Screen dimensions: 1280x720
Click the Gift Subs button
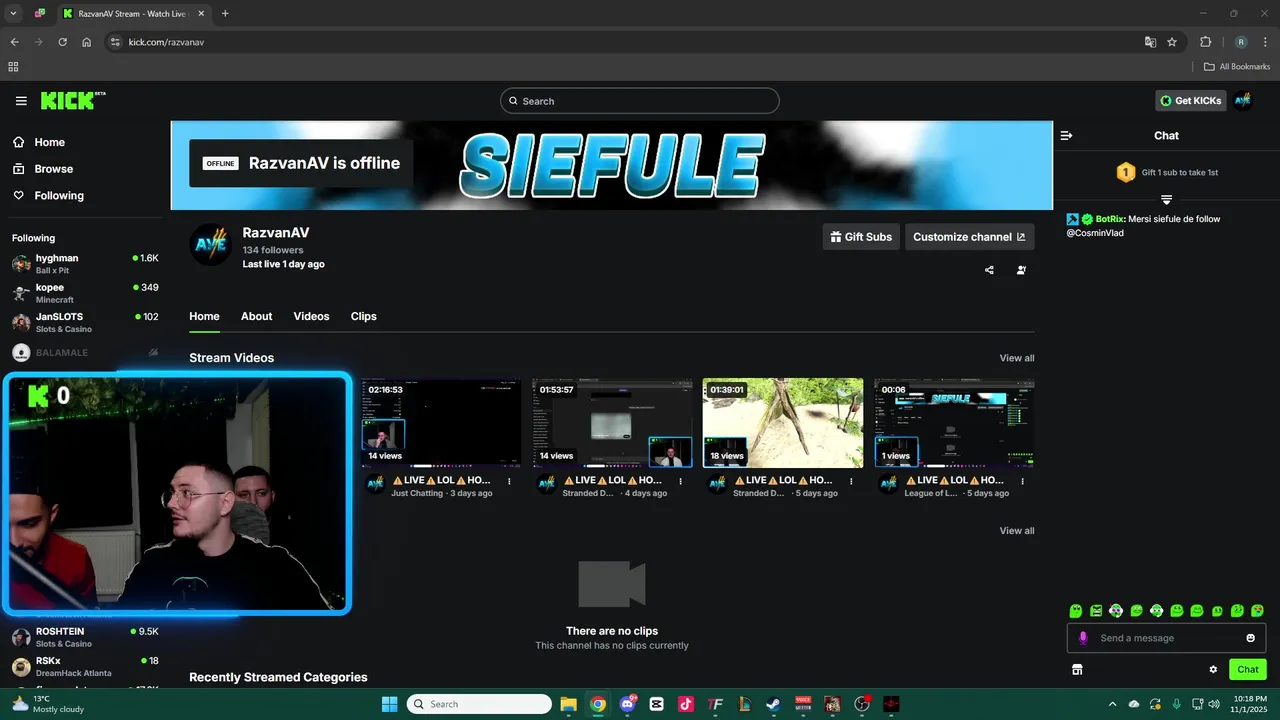coord(861,237)
